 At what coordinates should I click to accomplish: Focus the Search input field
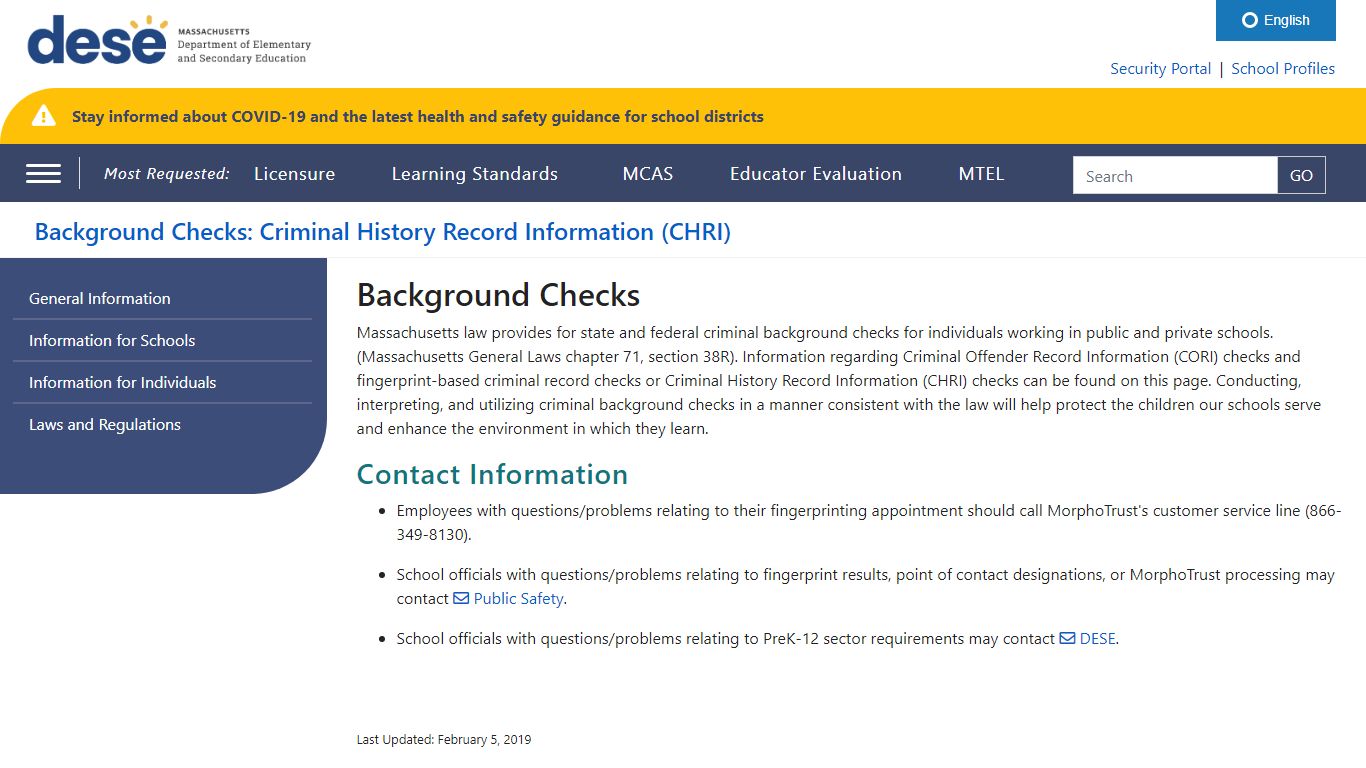pyautogui.click(x=1175, y=176)
